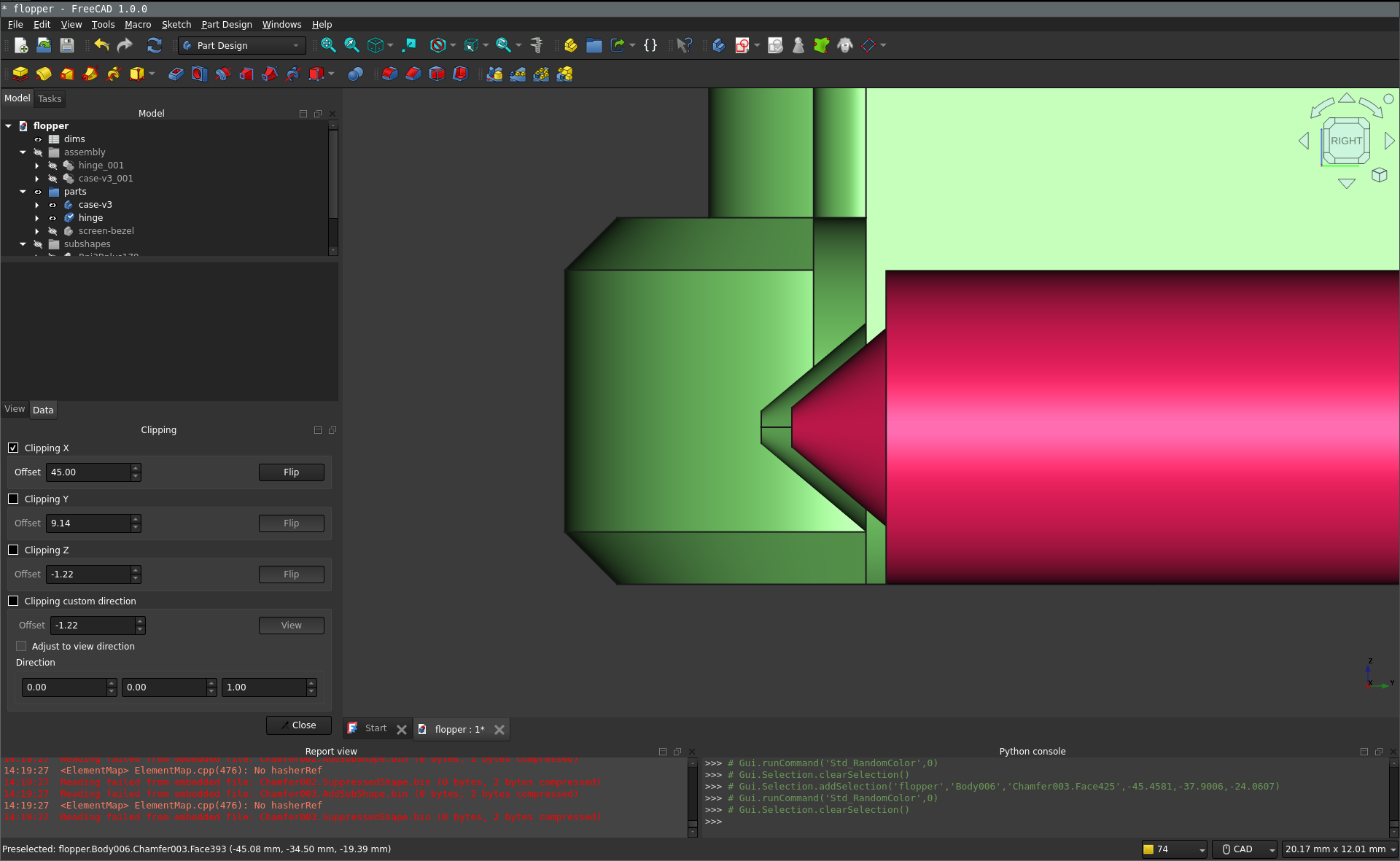This screenshot has height=861, width=1400.
Task: Click the Report view scrollbar
Action: [x=693, y=798]
